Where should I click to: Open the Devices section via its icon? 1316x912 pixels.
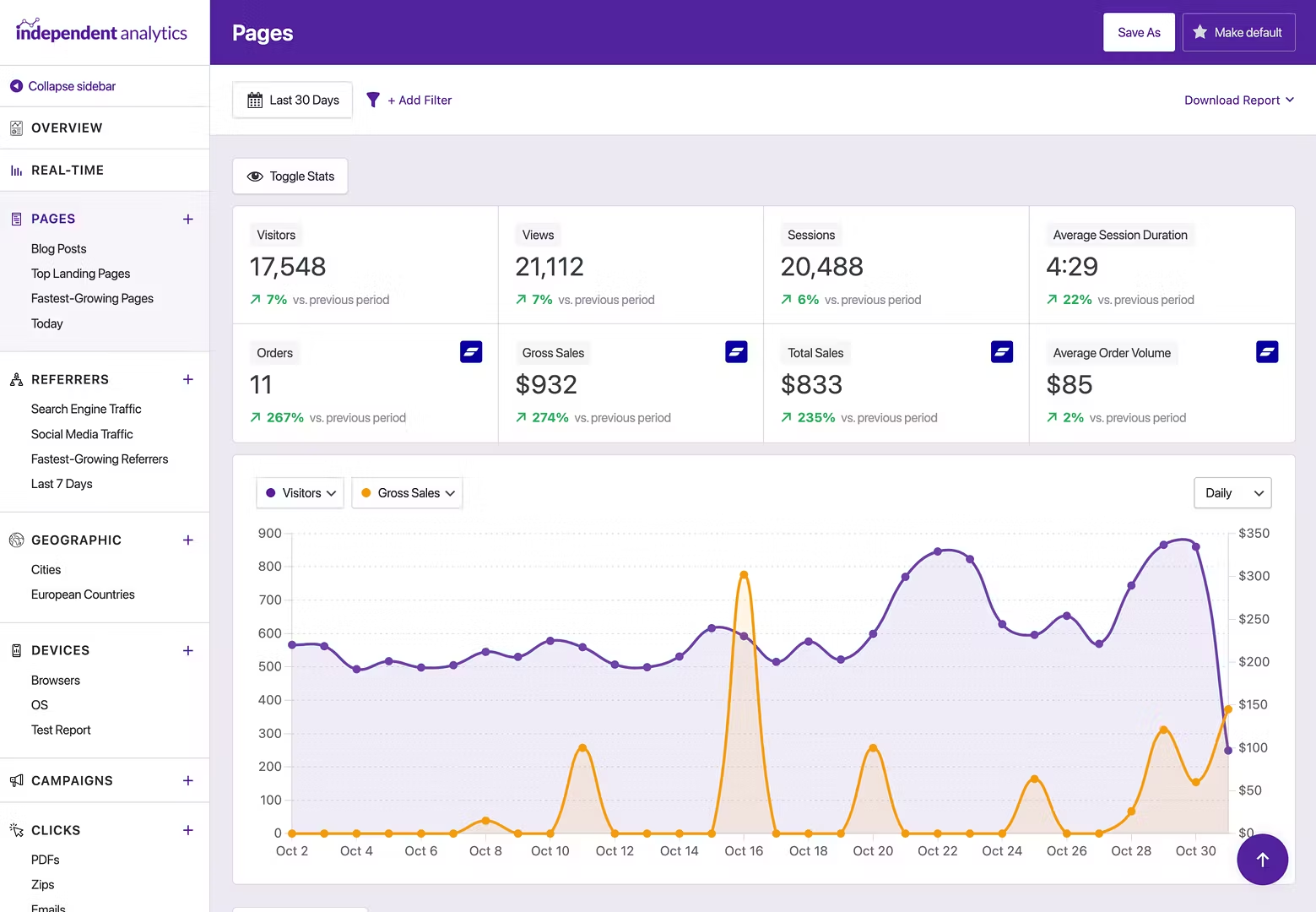pyautogui.click(x=17, y=650)
